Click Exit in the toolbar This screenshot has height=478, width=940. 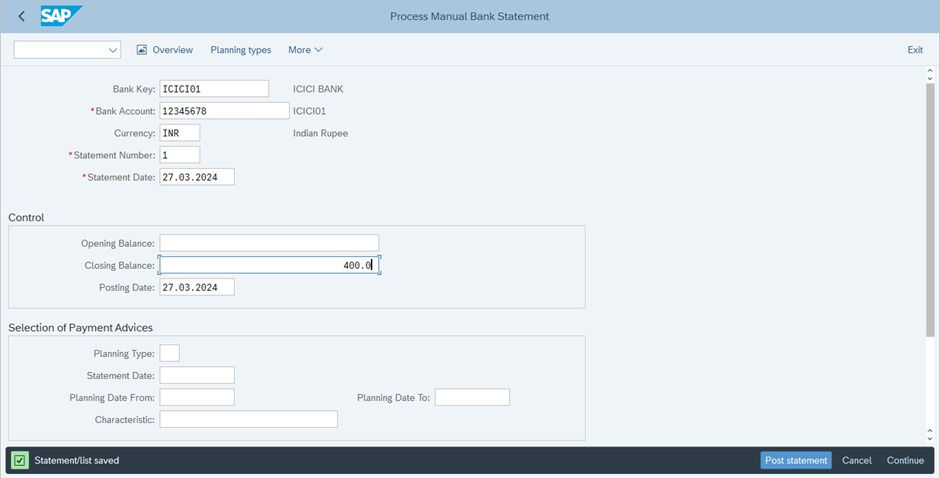coord(915,50)
